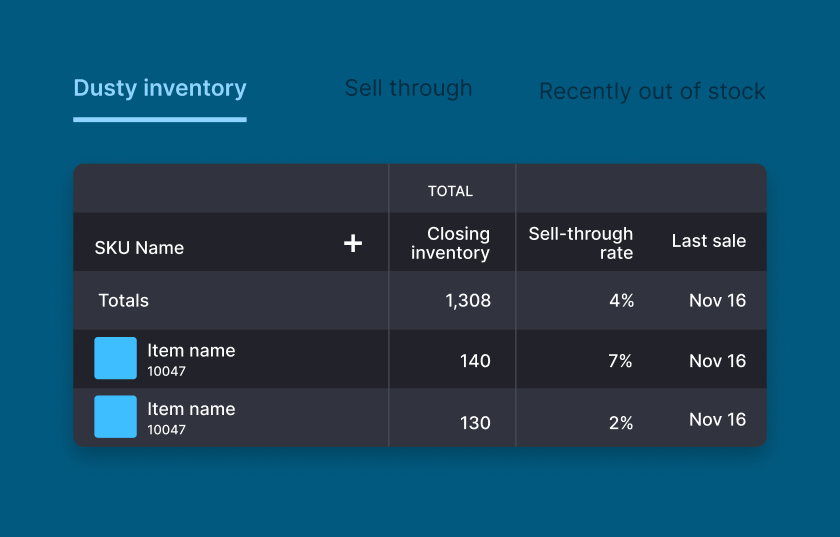Image resolution: width=840 pixels, height=537 pixels.
Task: Click the 4% total sell-through rate
Action: [621, 301]
